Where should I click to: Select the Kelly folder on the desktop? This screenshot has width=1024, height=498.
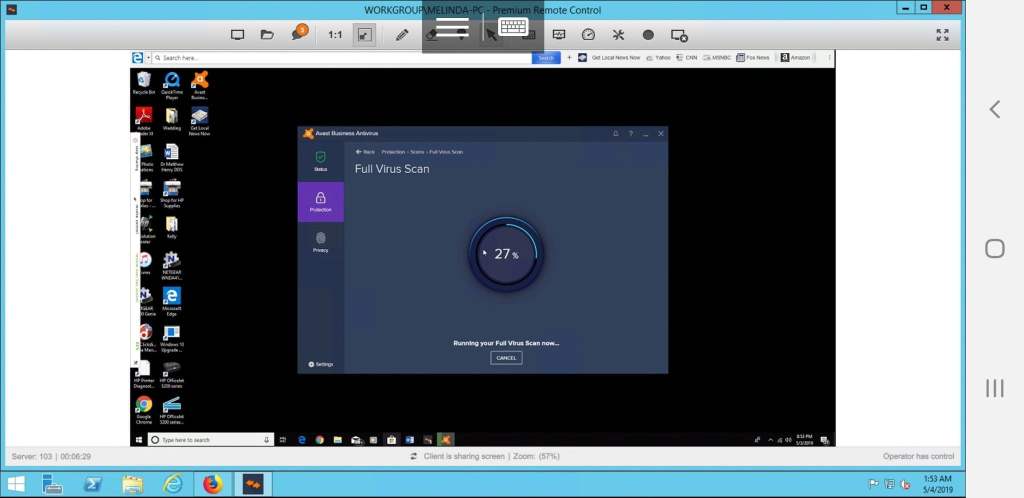pos(172,228)
